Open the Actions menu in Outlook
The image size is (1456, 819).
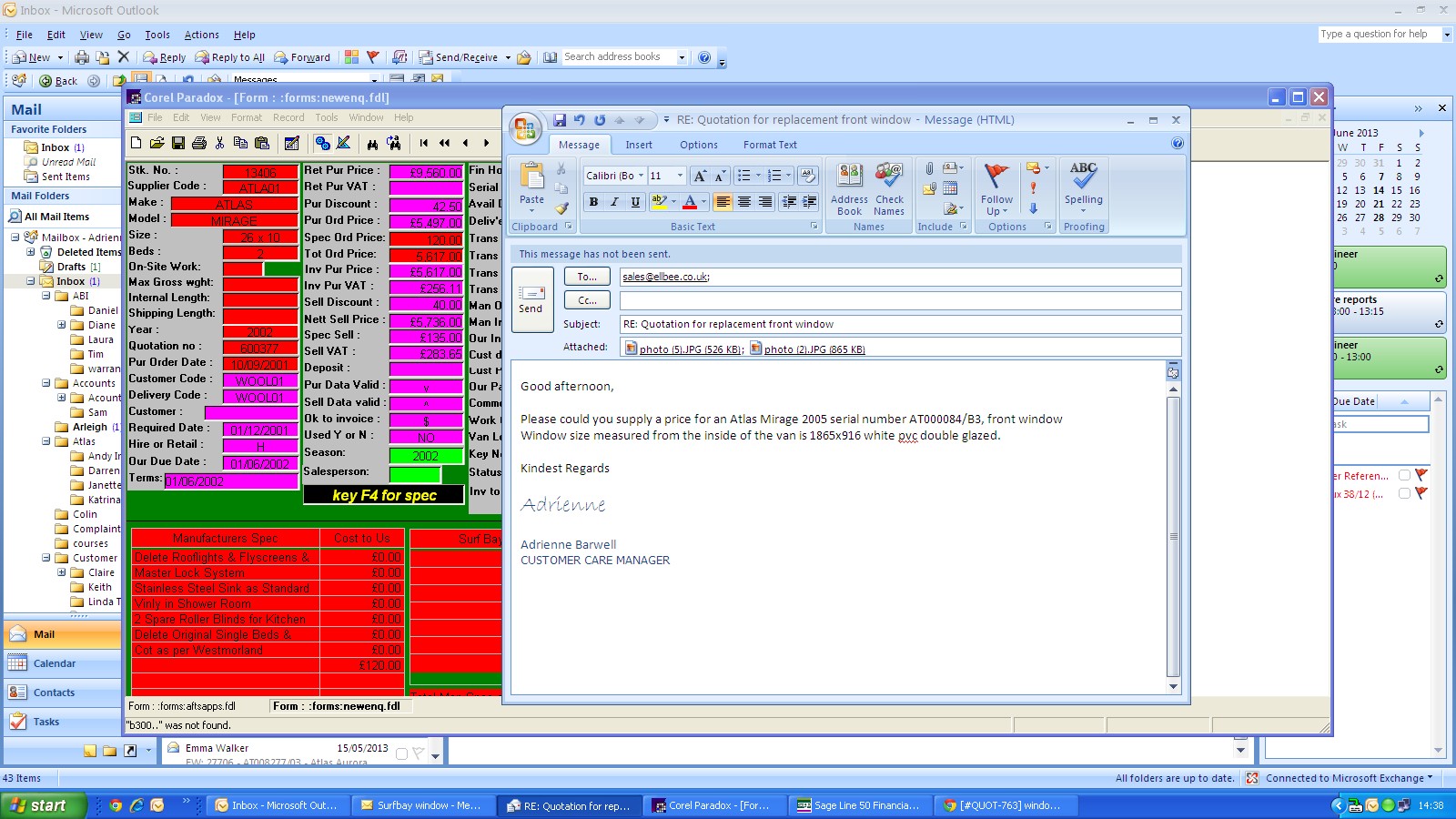click(x=201, y=35)
